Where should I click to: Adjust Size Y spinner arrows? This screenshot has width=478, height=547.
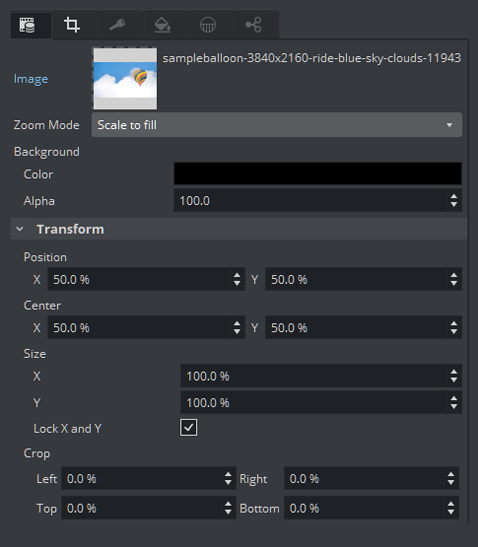[454, 403]
